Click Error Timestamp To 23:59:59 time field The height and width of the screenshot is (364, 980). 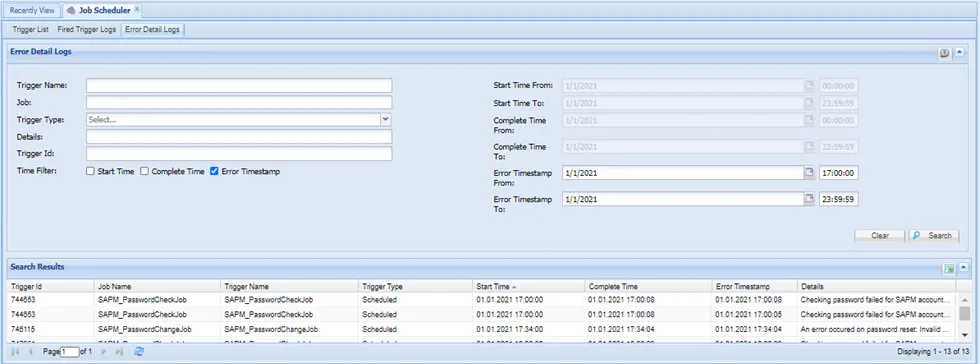[x=839, y=199]
